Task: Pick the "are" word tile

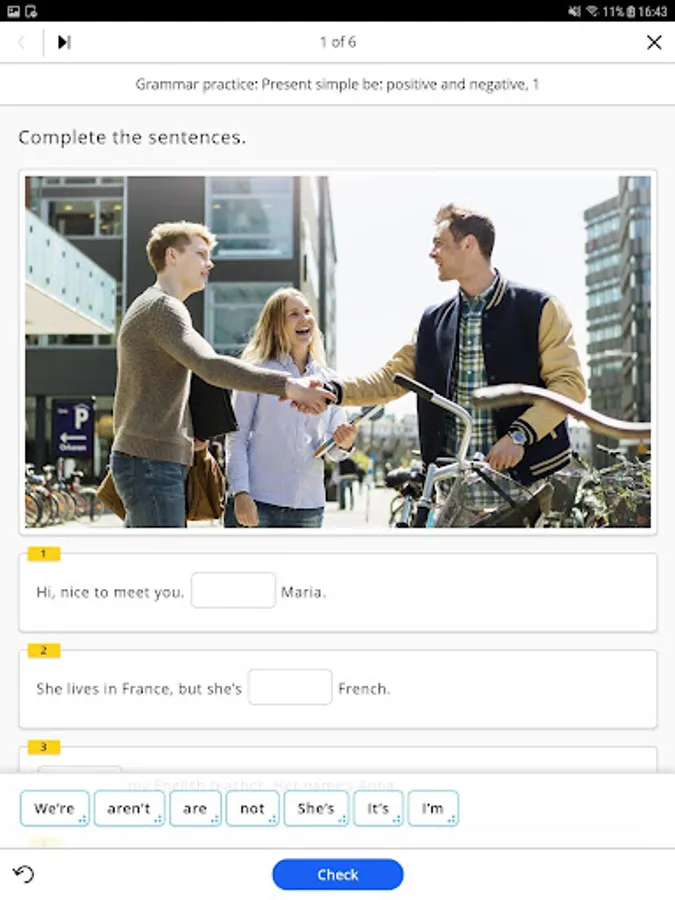Action: (195, 808)
